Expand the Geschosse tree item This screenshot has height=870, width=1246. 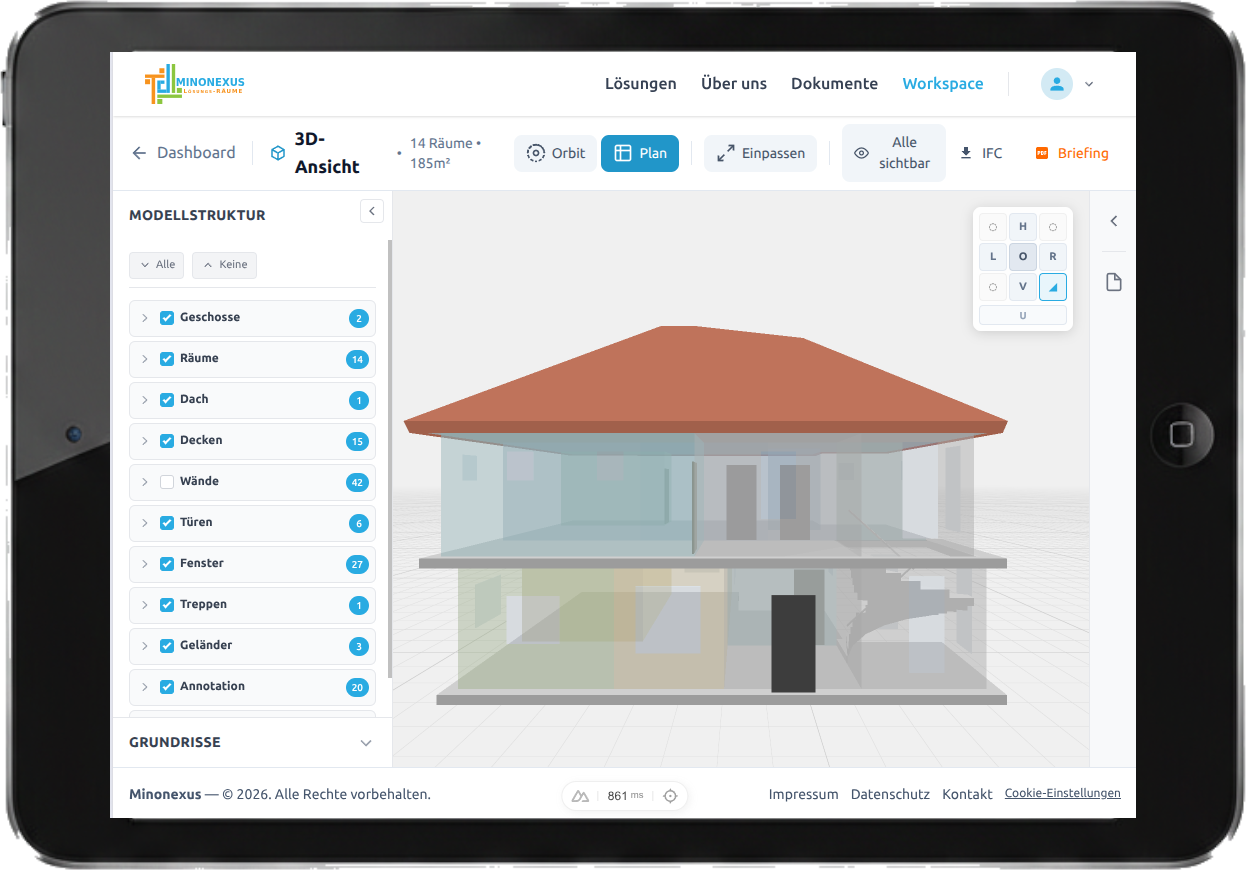tap(144, 318)
